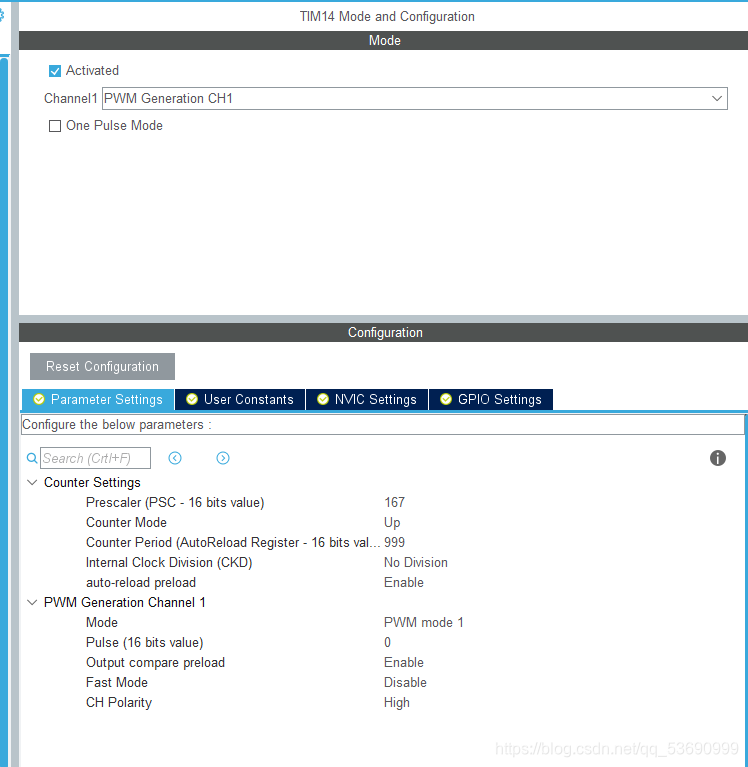Image resolution: width=748 pixels, height=767 pixels.
Task: Click the Output compare preload label
Action: (x=155, y=662)
